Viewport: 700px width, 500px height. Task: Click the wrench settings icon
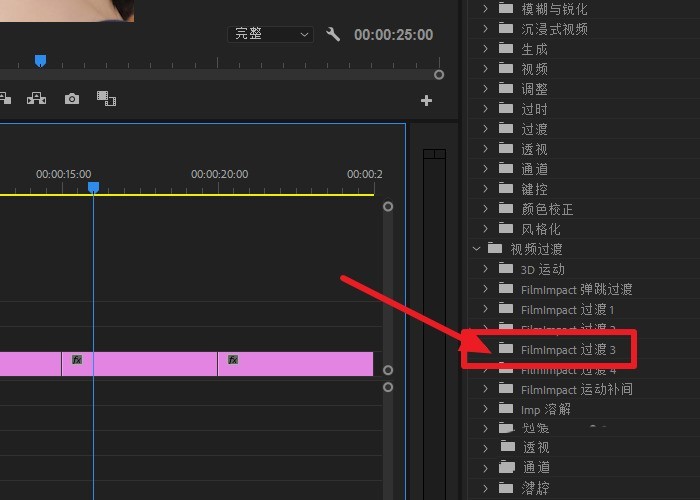tap(333, 34)
